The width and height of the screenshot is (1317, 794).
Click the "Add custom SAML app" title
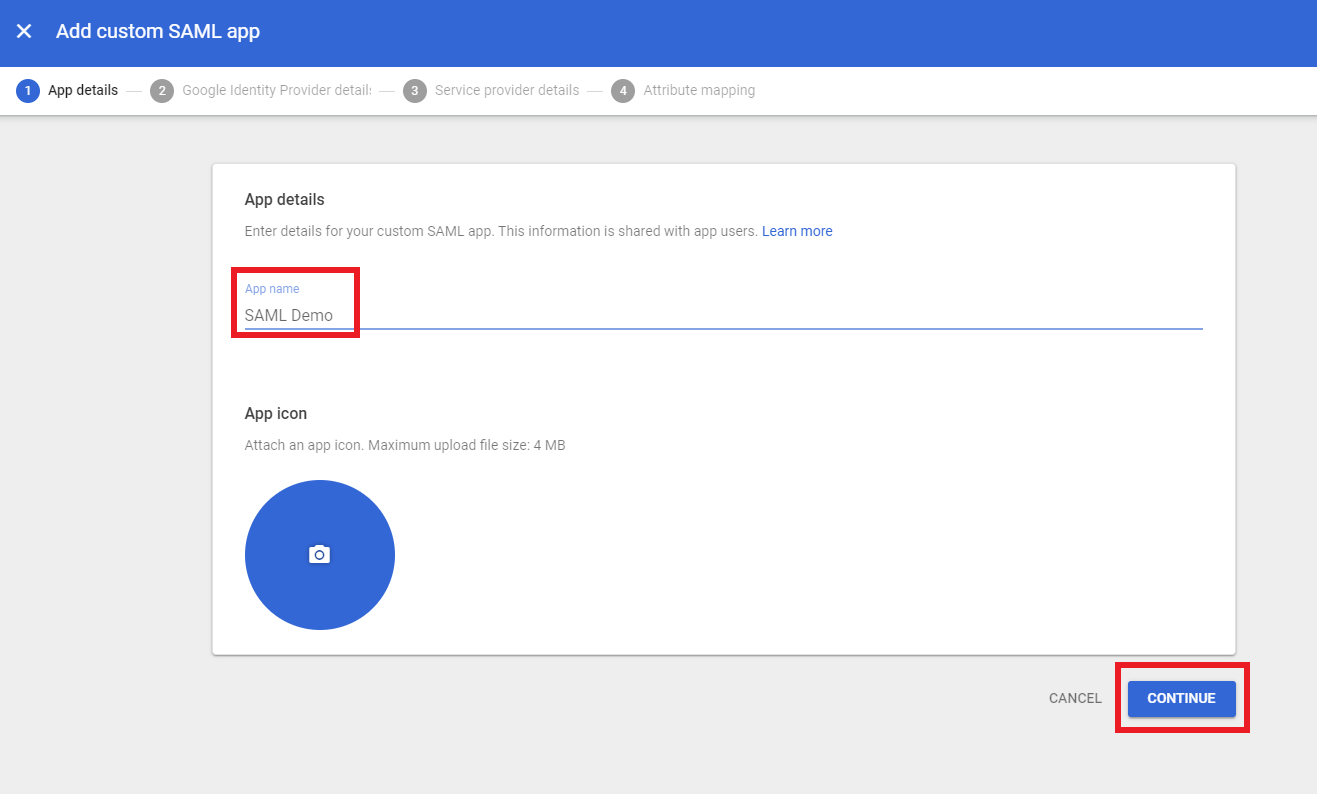[158, 31]
